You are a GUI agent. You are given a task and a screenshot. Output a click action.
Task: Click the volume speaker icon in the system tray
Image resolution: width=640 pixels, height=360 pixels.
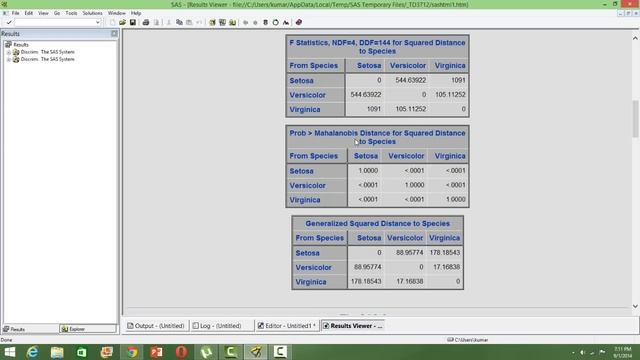582,352
